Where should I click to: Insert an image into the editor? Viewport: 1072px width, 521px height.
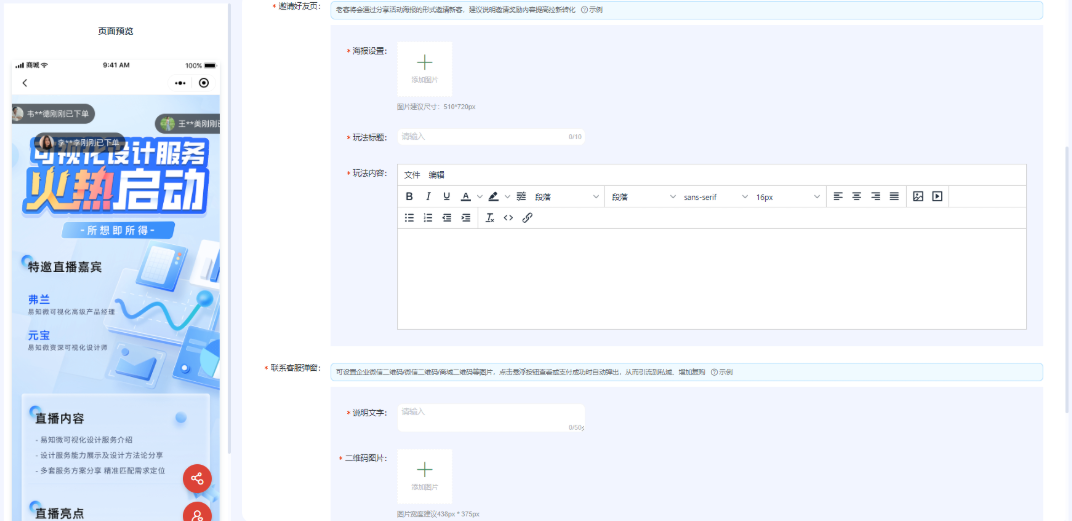(x=918, y=197)
